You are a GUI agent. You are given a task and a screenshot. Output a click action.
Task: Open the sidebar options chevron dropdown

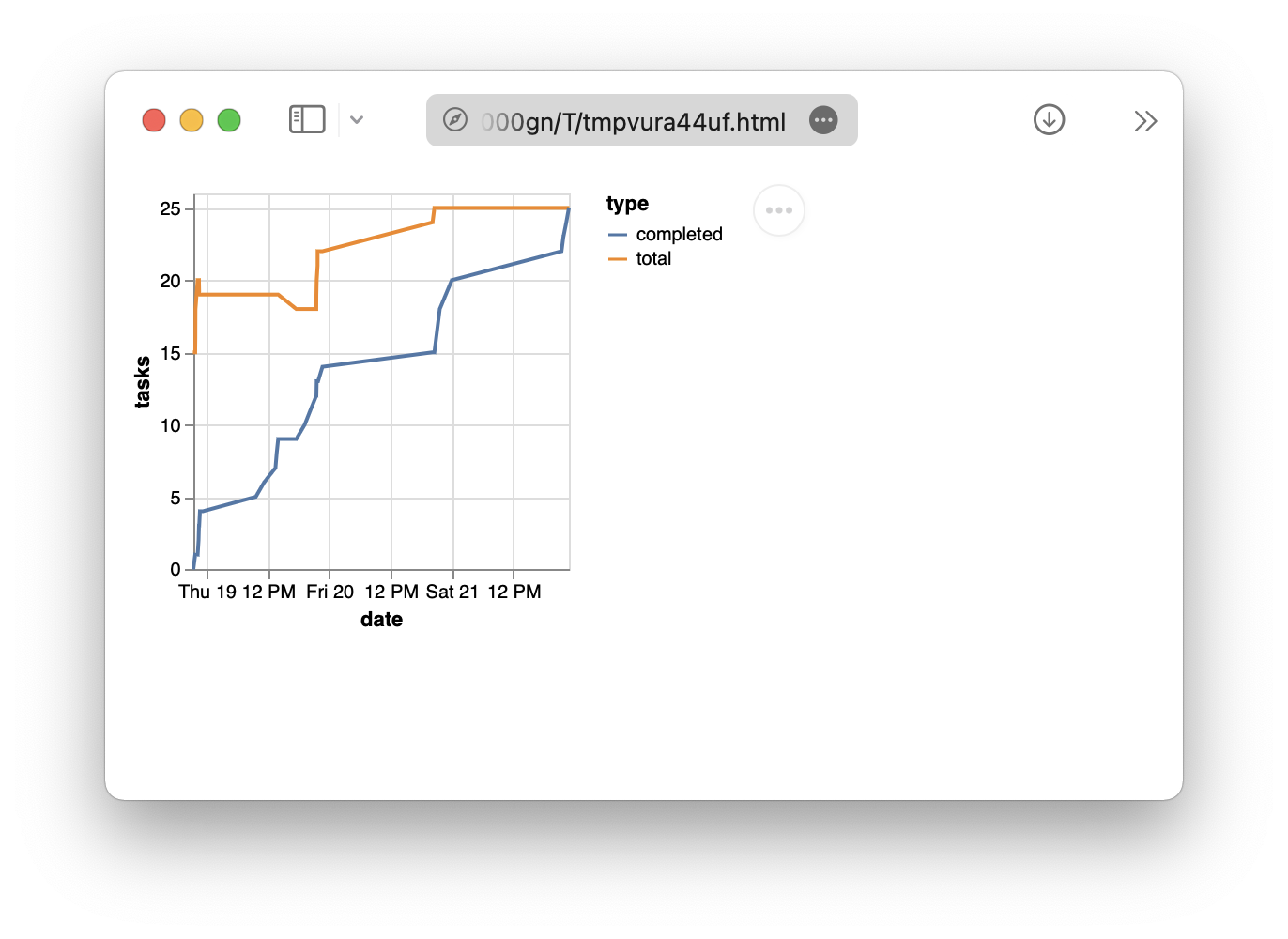coord(357,120)
